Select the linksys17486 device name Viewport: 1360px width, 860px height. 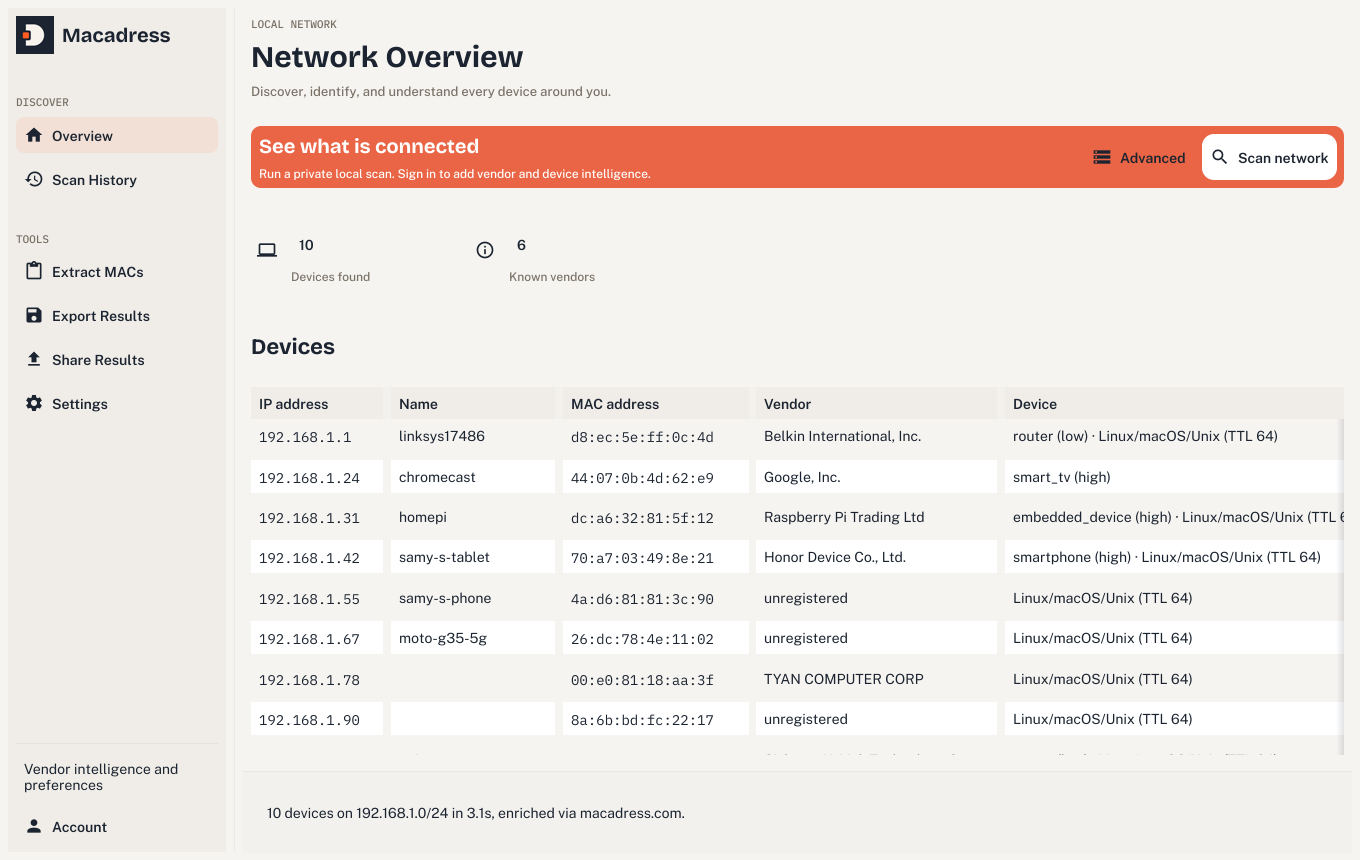coord(442,436)
